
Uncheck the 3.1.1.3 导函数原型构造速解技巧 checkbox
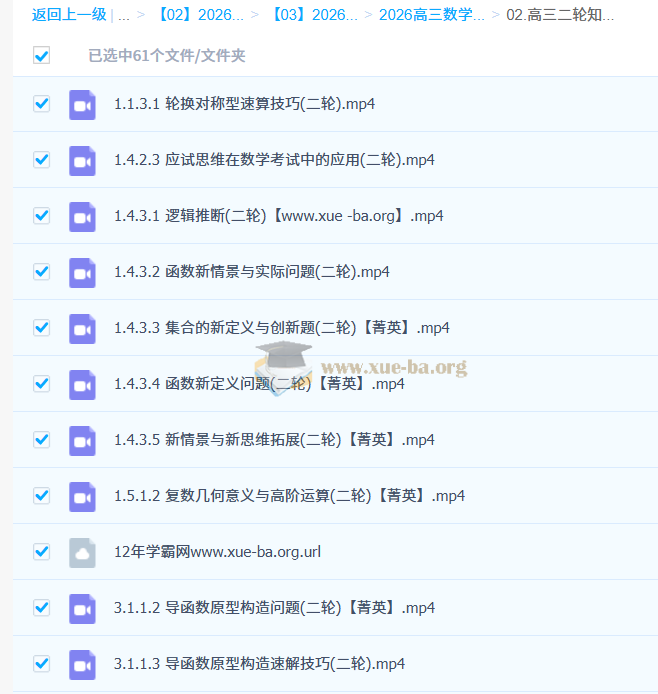tap(41, 663)
